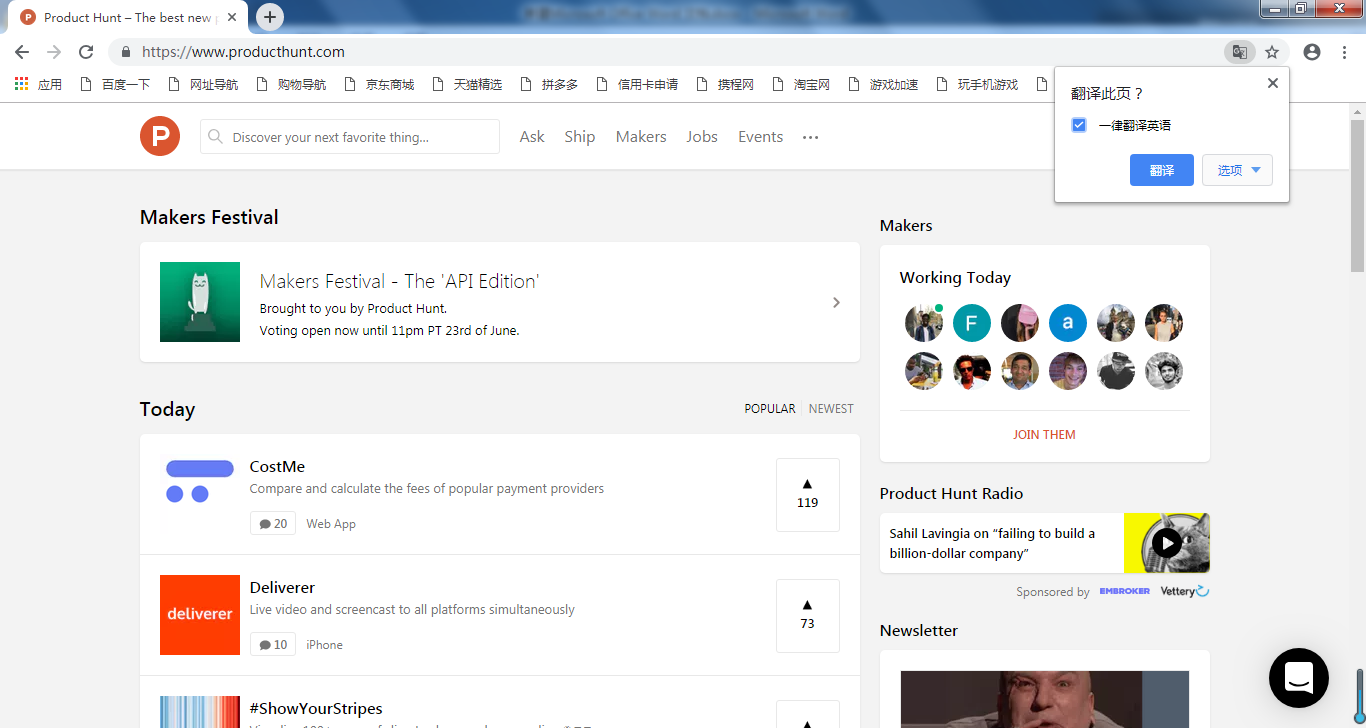This screenshot has width=1366, height=728.
Task: Click the apps grid icon in bookmarks bar
Action: pyautogui.click(x=21, y=84)
